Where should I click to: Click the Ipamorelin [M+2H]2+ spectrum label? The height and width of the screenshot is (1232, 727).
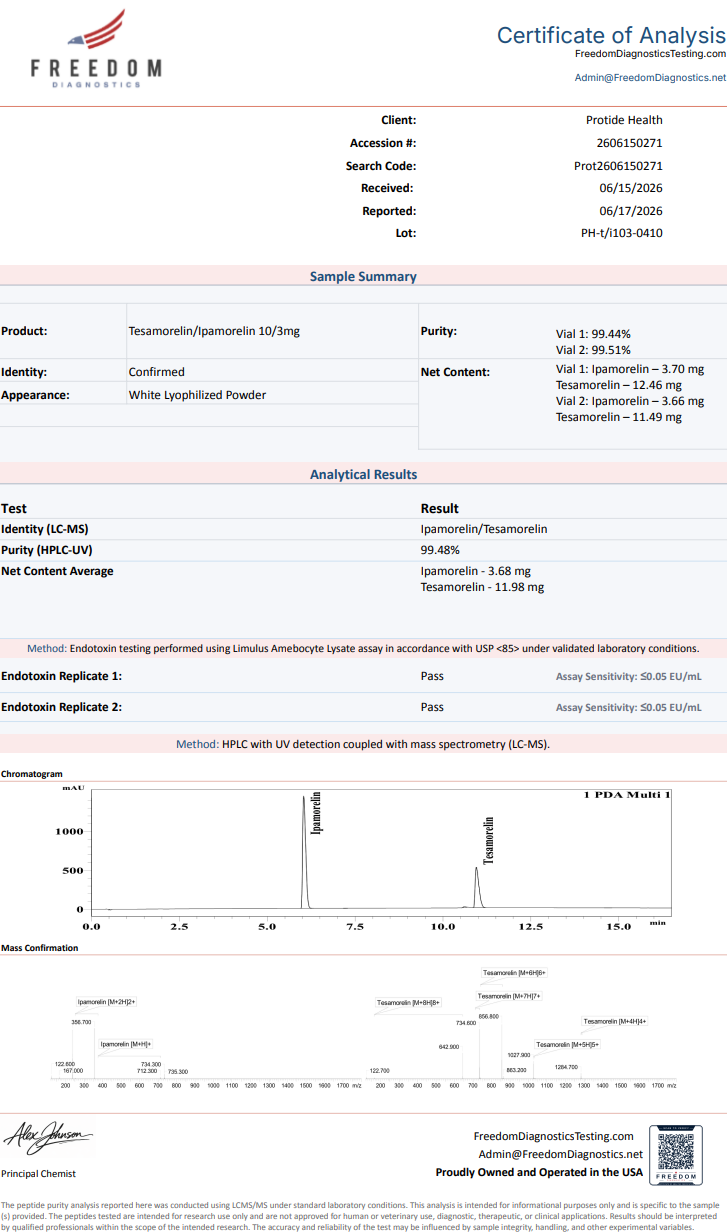pyautogui.click(x=106, y=1001)
